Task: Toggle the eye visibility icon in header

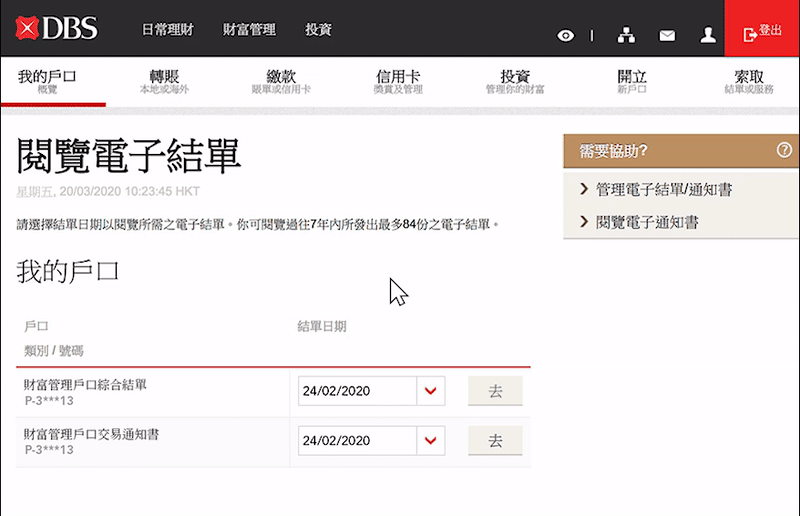Action: [566, 36]
